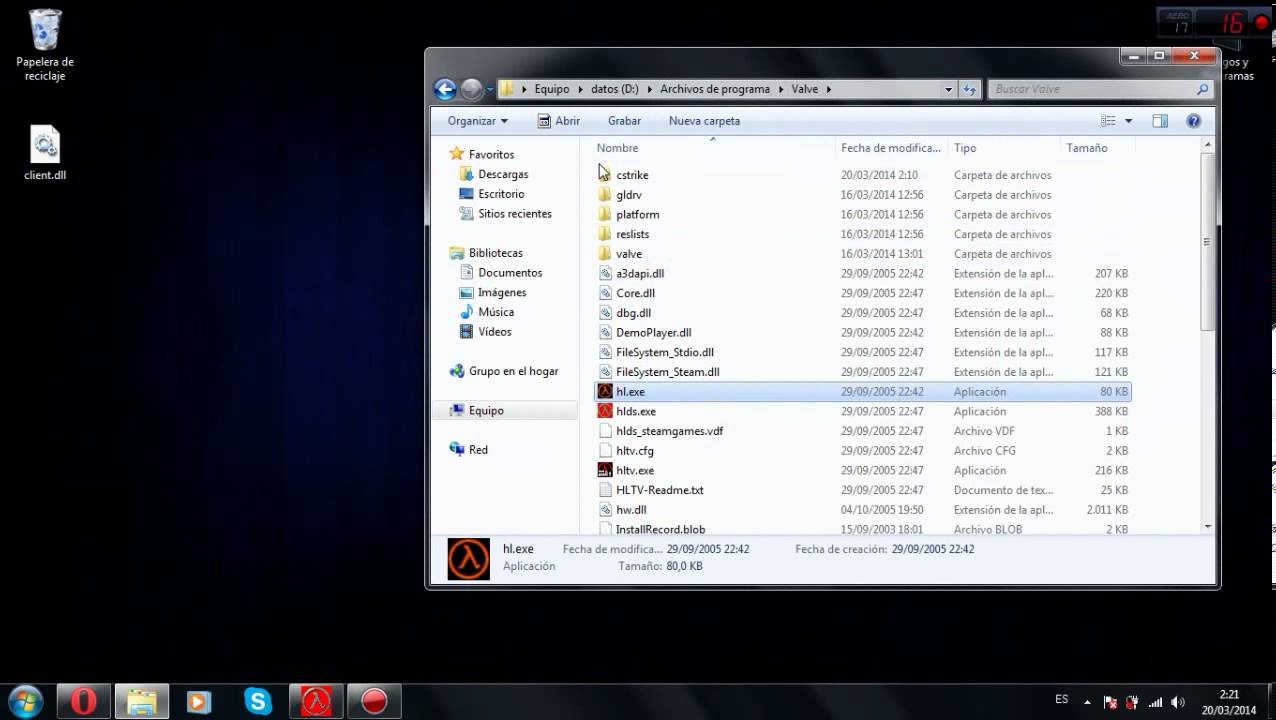Select Red in navigation pane
Viewport: 1276px width, 720px height.
[x=478, y=450]
